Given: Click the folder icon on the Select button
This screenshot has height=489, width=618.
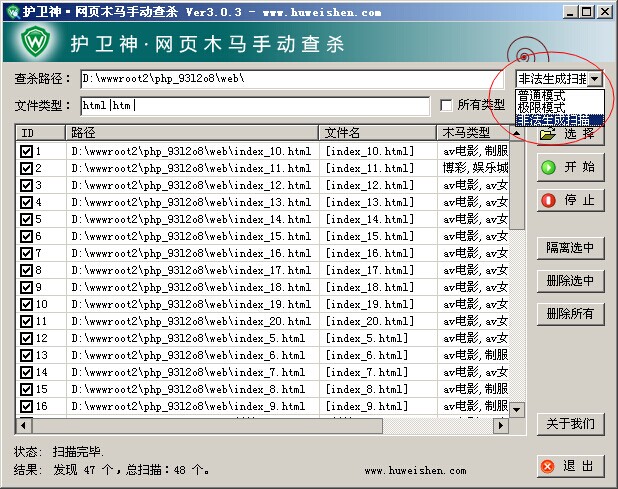Looking at the screenshot, I should click(x=547, y=134).
